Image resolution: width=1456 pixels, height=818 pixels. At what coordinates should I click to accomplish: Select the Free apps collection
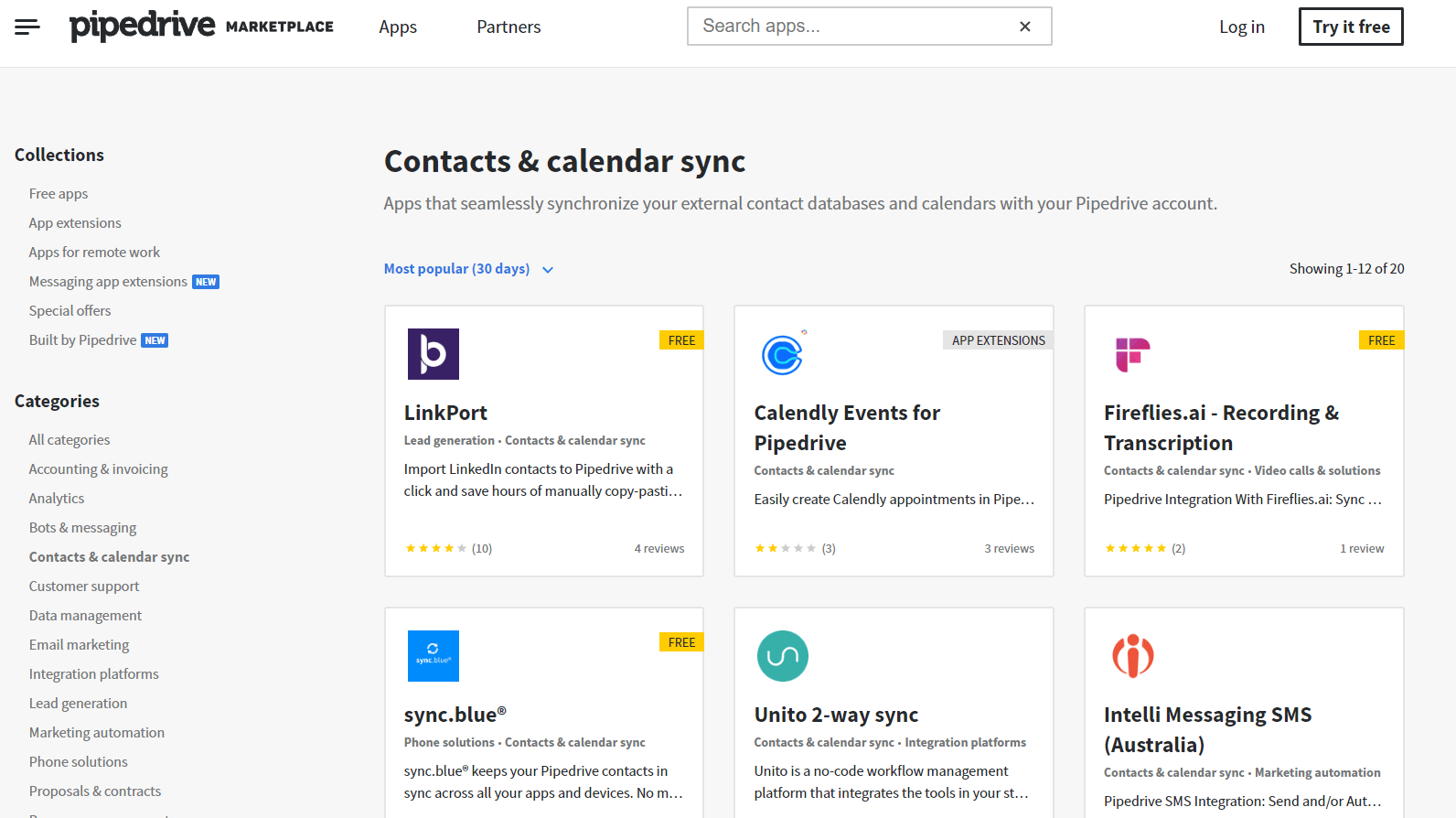(59, 194)
